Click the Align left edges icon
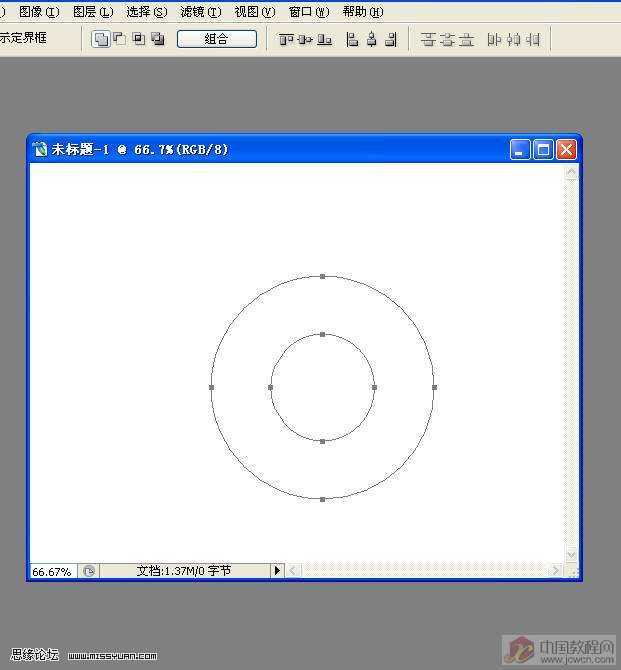The width and height of the screenshot is (621, 670). 352,39
